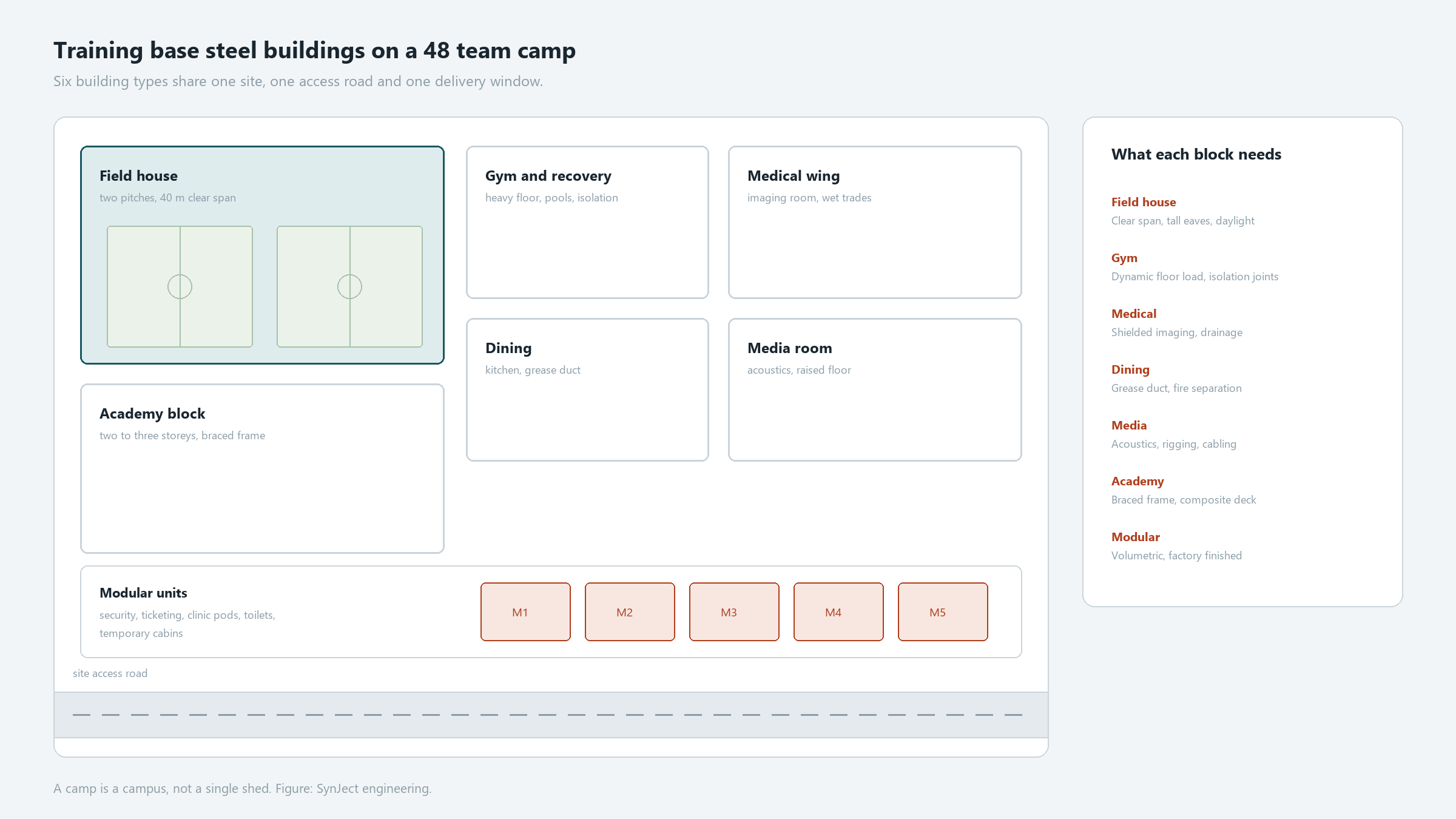Image resolution: width=1456 pixels, height=819 pixels.
Task: Click the 'site access road' label
Action: click(110, 673)
